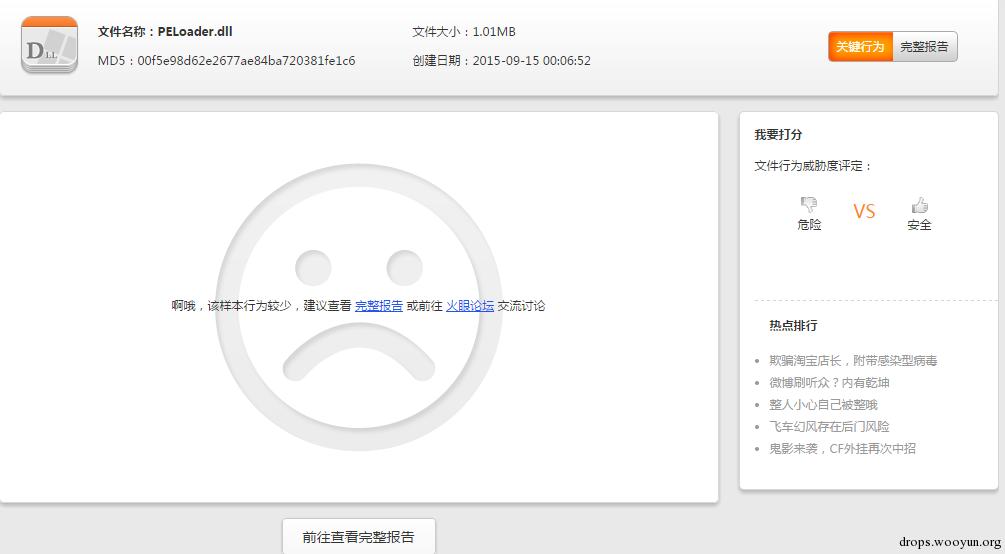Click the 文件行为威胁度评定 label
Image resolution: width=1005 pixels, height=554 pixels.
(813, 166)
